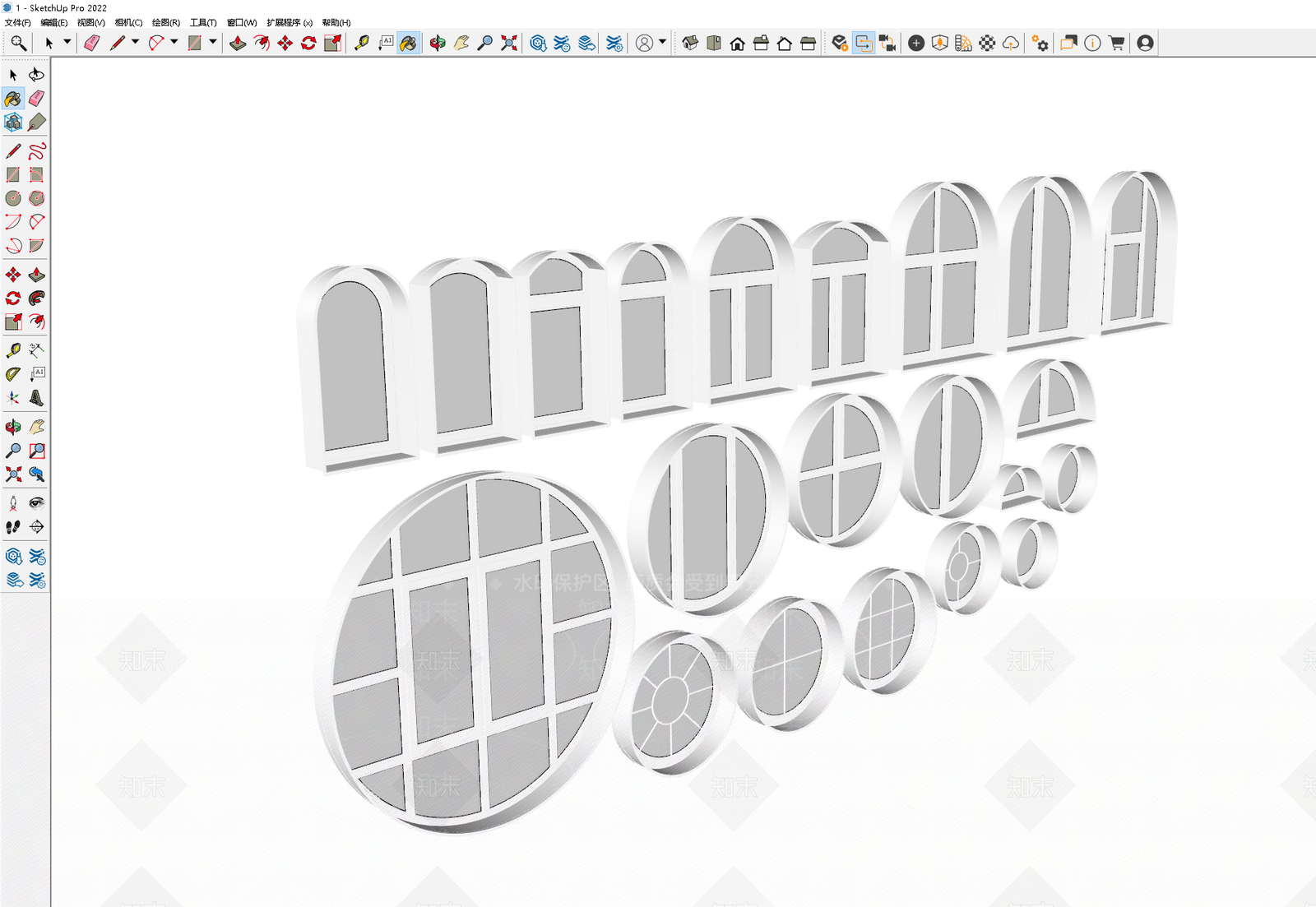The image size is (1316, 907).
Task: Open the filled account avatar icon
Action: pos(1145,43)
